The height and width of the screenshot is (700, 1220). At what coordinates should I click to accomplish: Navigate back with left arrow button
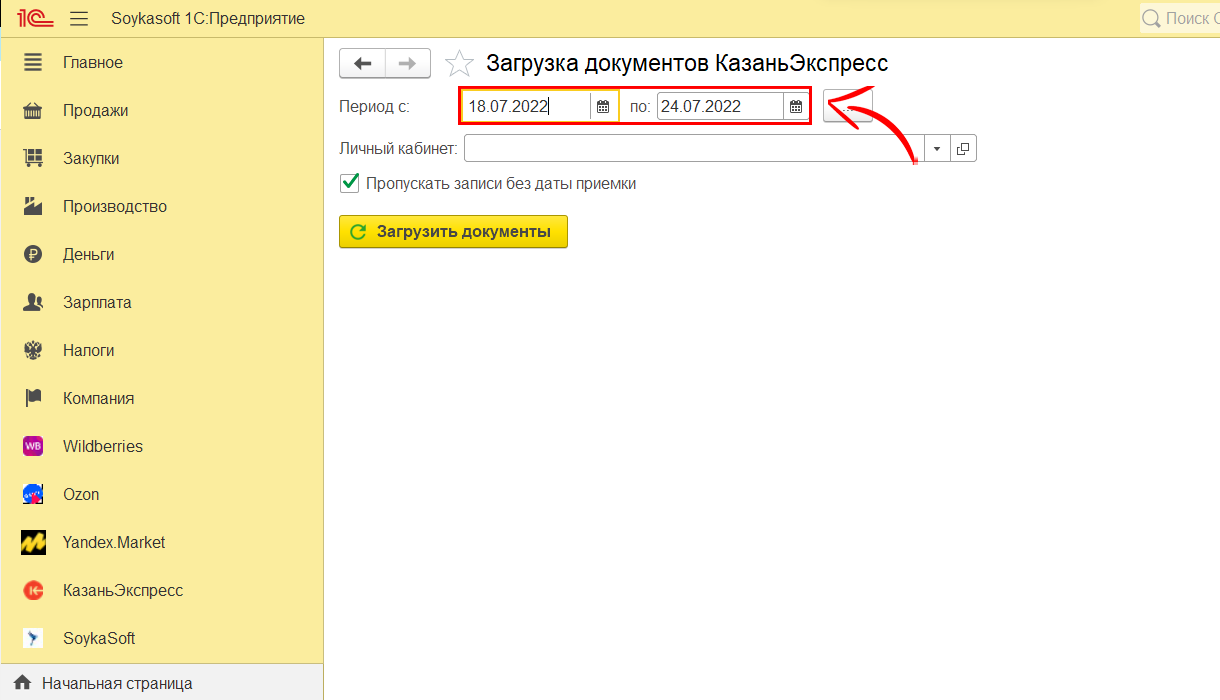point(363,63)
